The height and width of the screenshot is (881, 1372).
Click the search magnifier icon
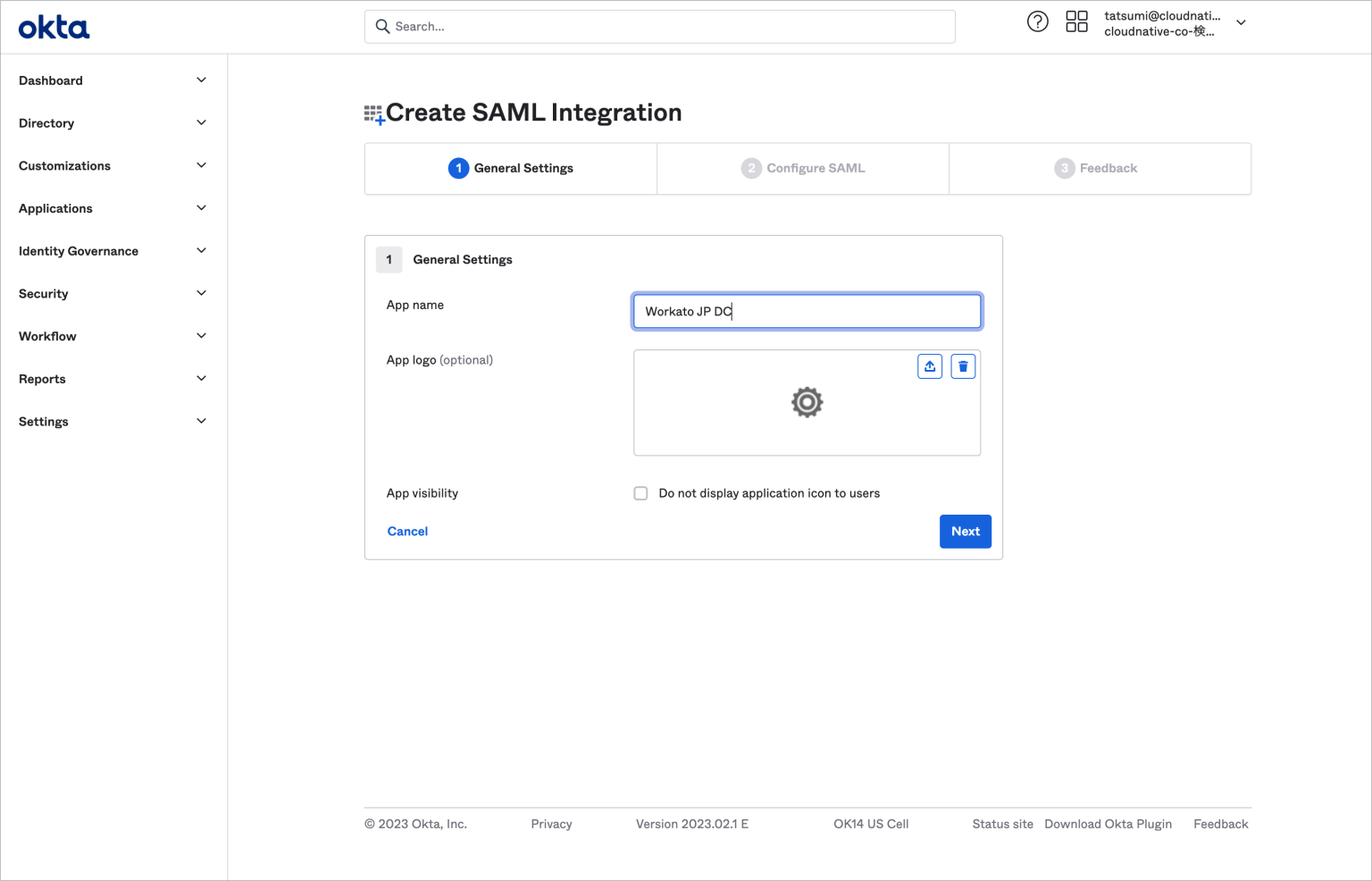[x=382, y=26]
